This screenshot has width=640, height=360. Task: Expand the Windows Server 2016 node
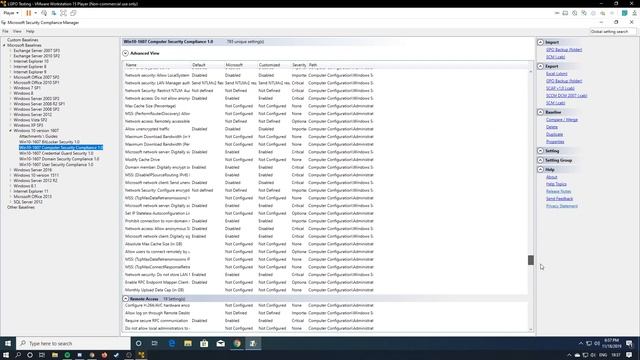click(11, 170)
